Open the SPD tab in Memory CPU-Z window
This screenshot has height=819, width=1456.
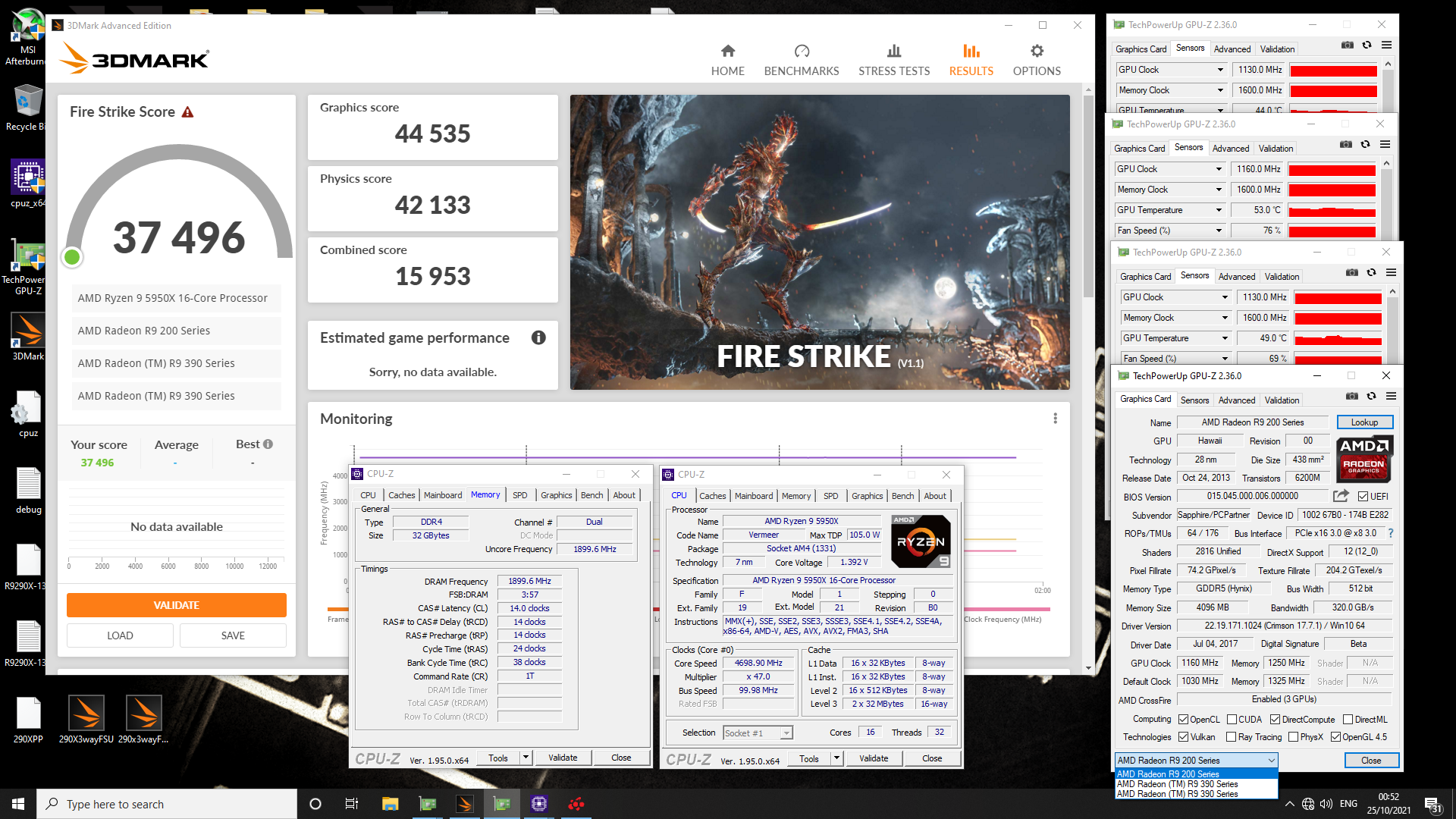pyautogui.click(x=519, y=495)
